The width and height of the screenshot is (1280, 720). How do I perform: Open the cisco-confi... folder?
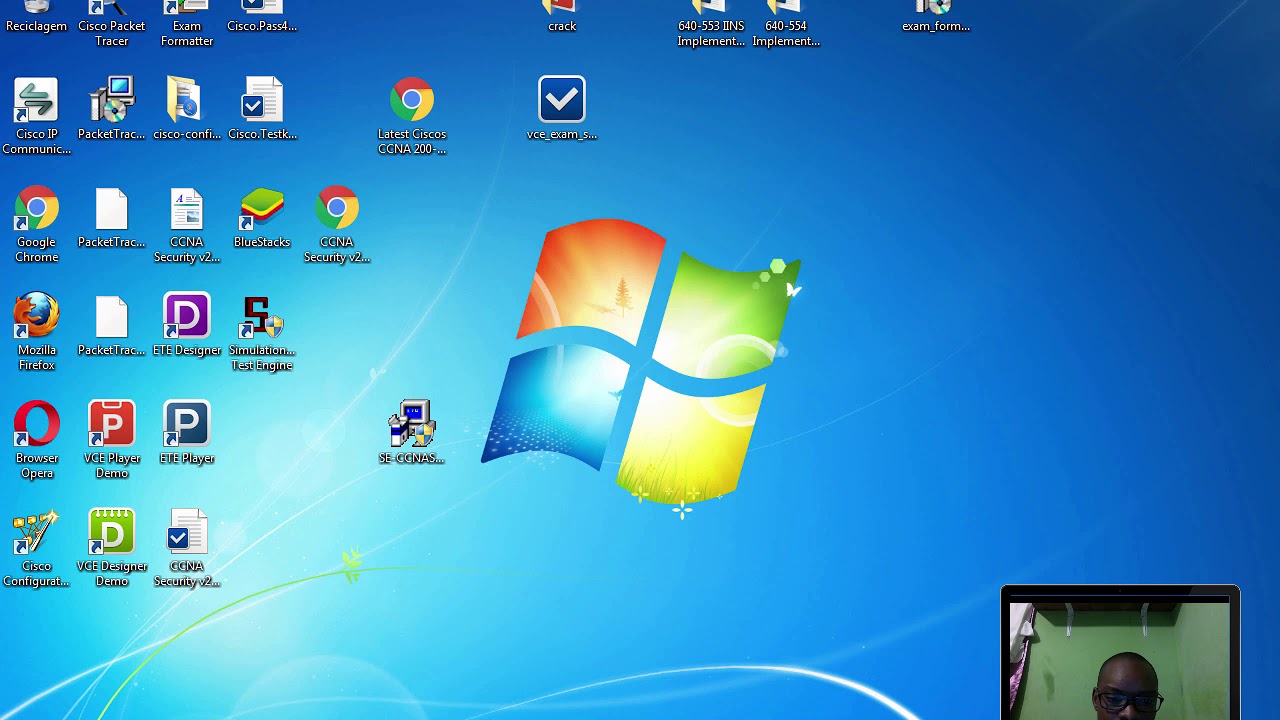tap(187, 108)
